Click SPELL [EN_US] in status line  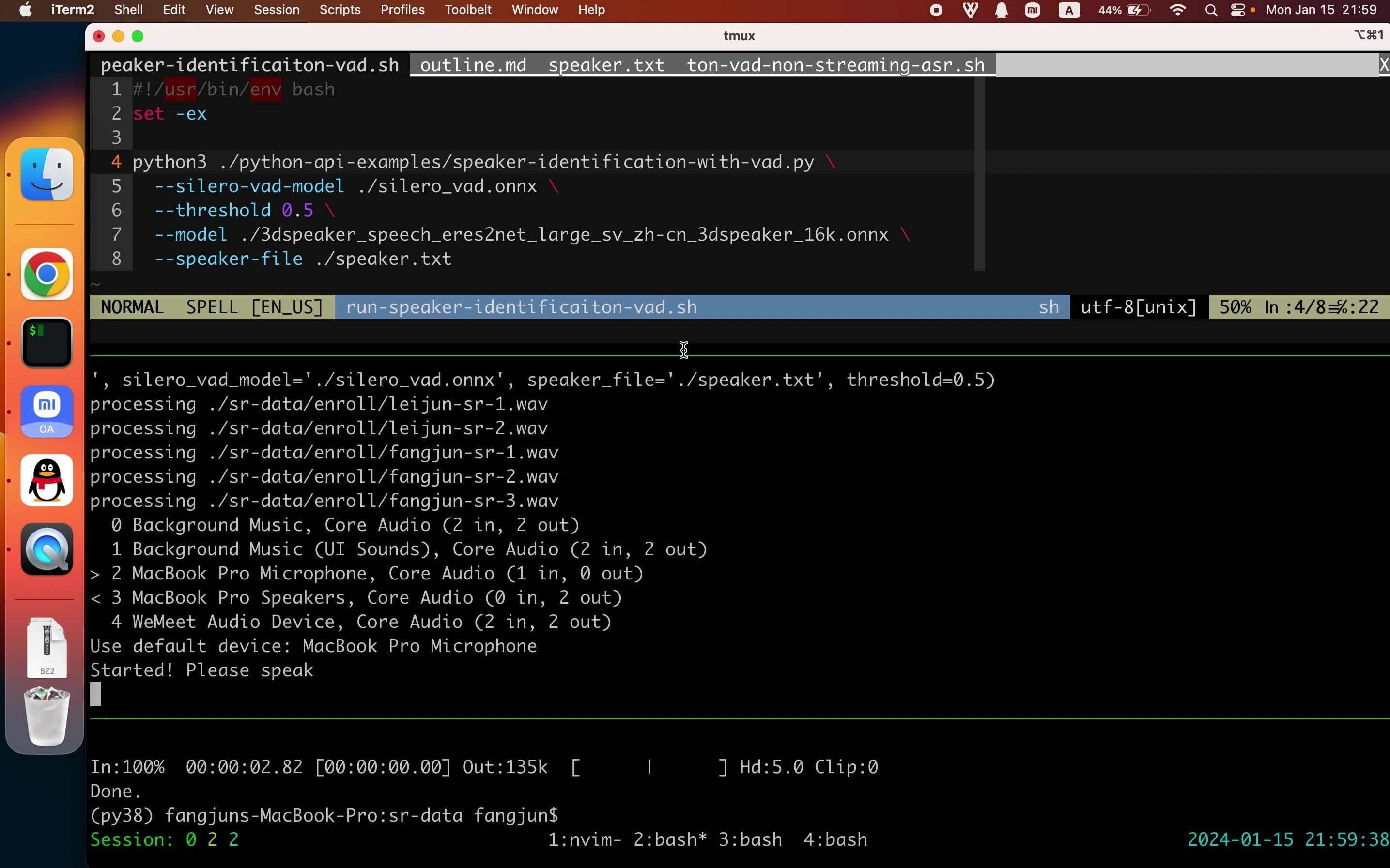254,307
